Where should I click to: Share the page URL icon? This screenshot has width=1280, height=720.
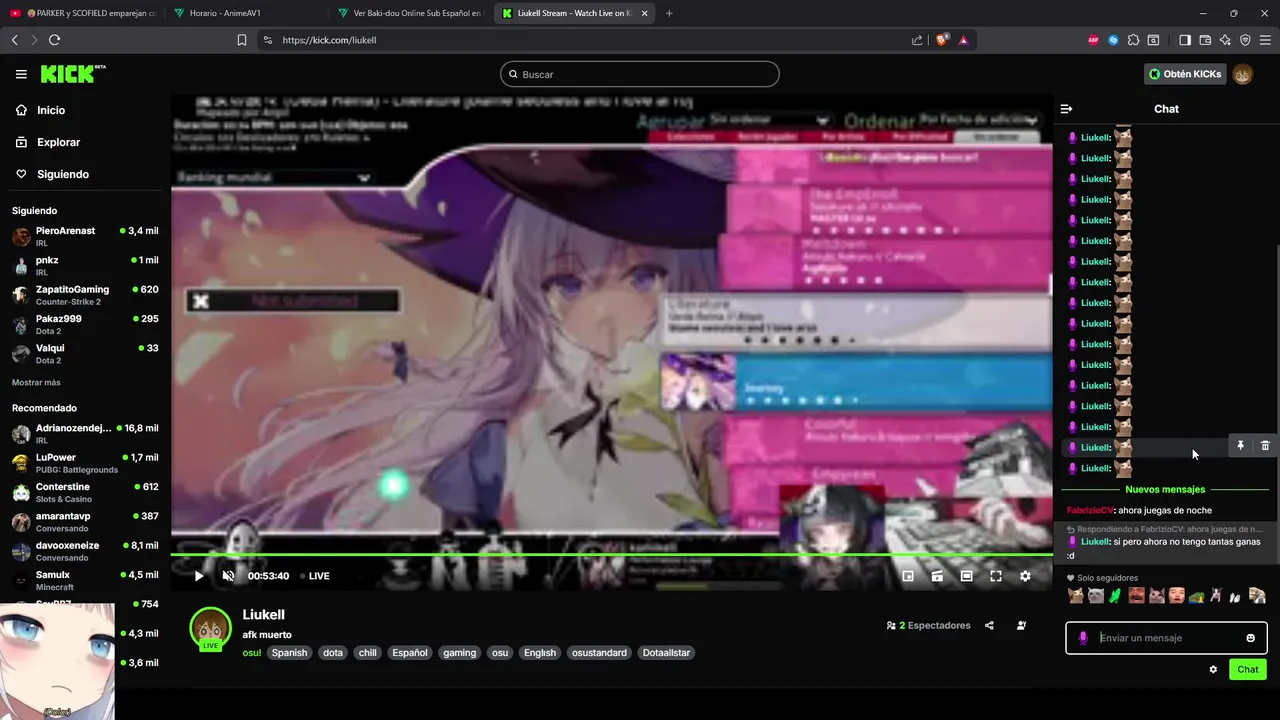917,40
